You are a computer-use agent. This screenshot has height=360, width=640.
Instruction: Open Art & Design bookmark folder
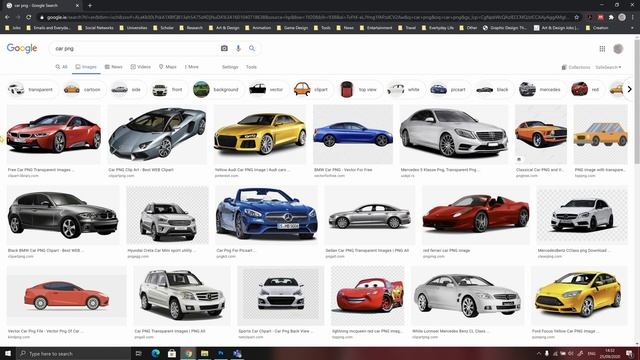click(224, 28)
